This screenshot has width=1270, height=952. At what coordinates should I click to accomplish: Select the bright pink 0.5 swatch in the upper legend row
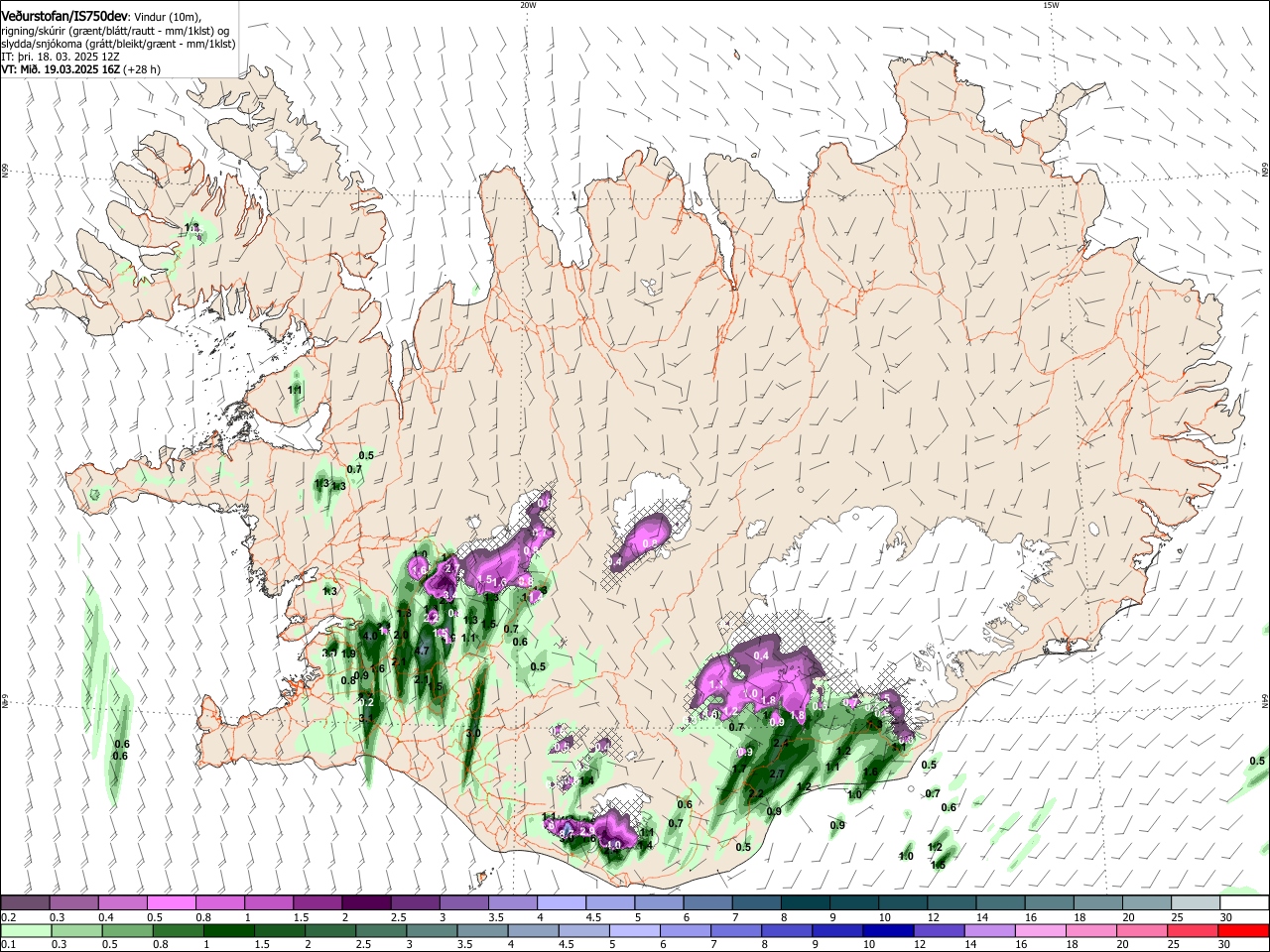click(172, 903)
